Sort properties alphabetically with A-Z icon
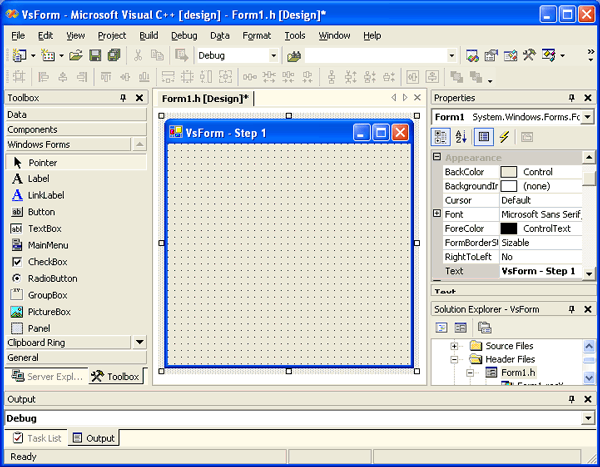600x467 pixels. [462, 137]
